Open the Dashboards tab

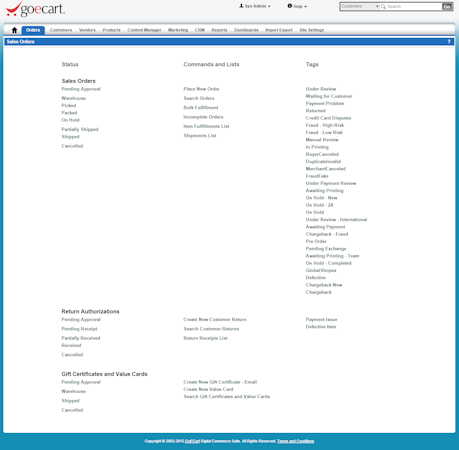click(x=246, y=30)
